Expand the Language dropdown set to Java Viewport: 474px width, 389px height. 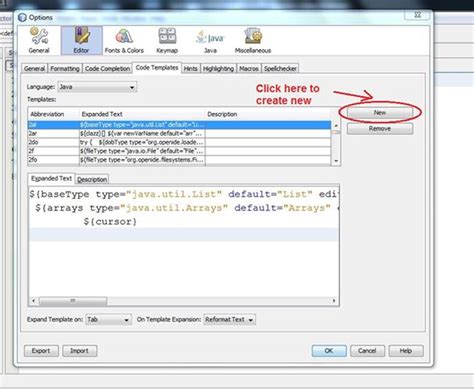click(x=97, y=87)
